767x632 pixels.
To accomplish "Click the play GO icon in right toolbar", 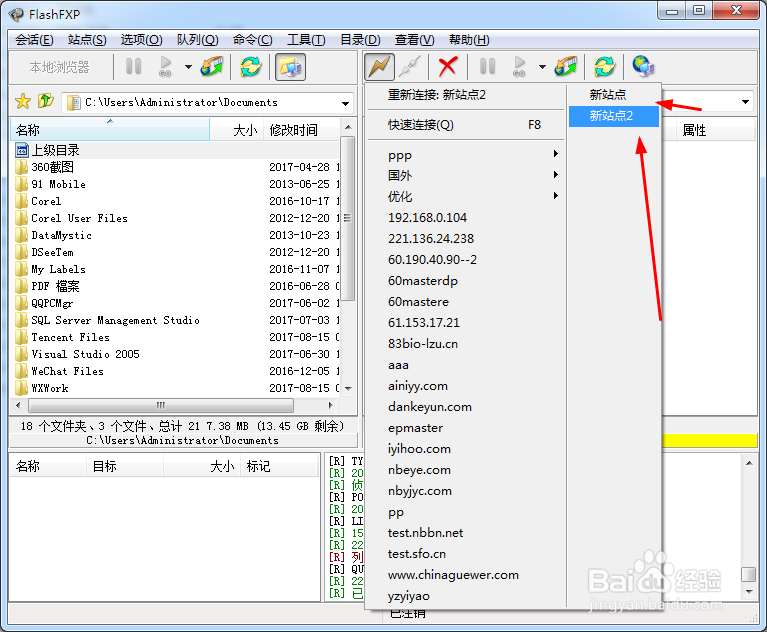I will [519, 67].
